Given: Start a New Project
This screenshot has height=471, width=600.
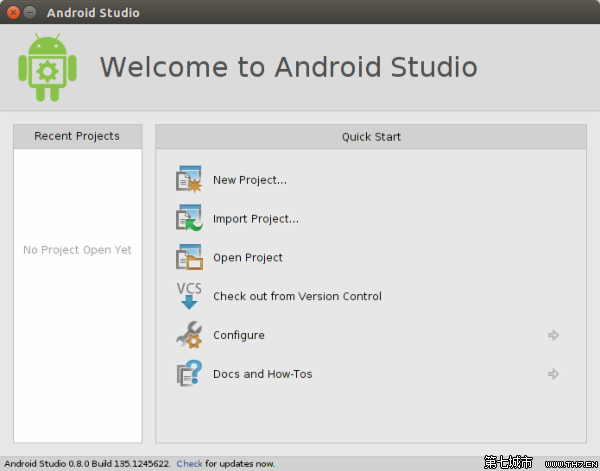Looking at the screenshot, I should [x=250, y=180].
